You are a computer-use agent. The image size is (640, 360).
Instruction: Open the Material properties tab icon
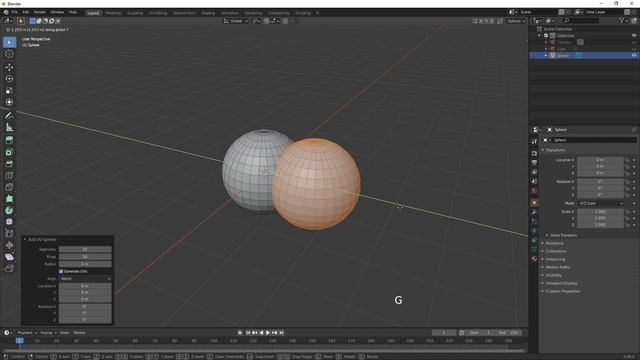(534, 258)
